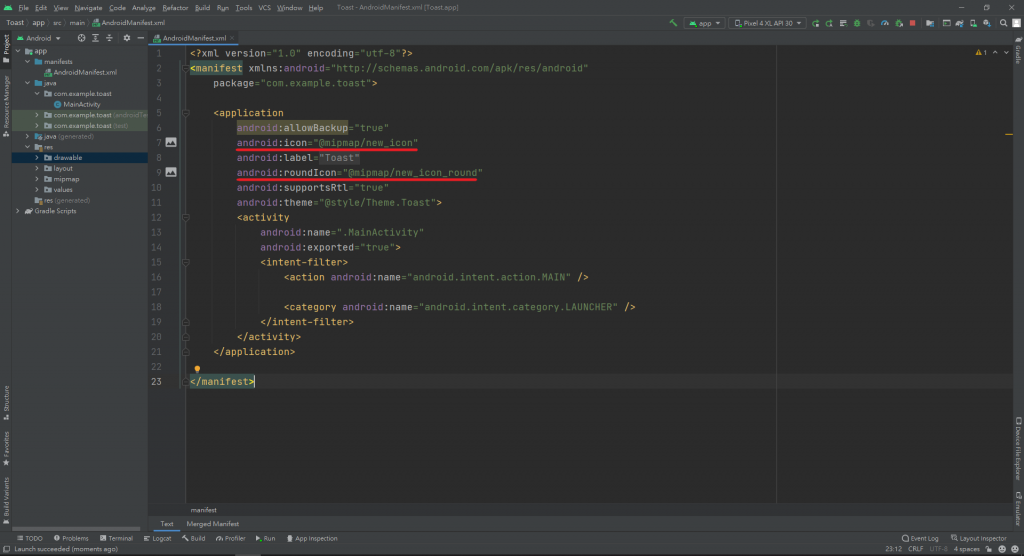The height and width of the screenshot is (556, 1024).
Task: Expand com.example.toast (test) package
Action: (37, 125)
